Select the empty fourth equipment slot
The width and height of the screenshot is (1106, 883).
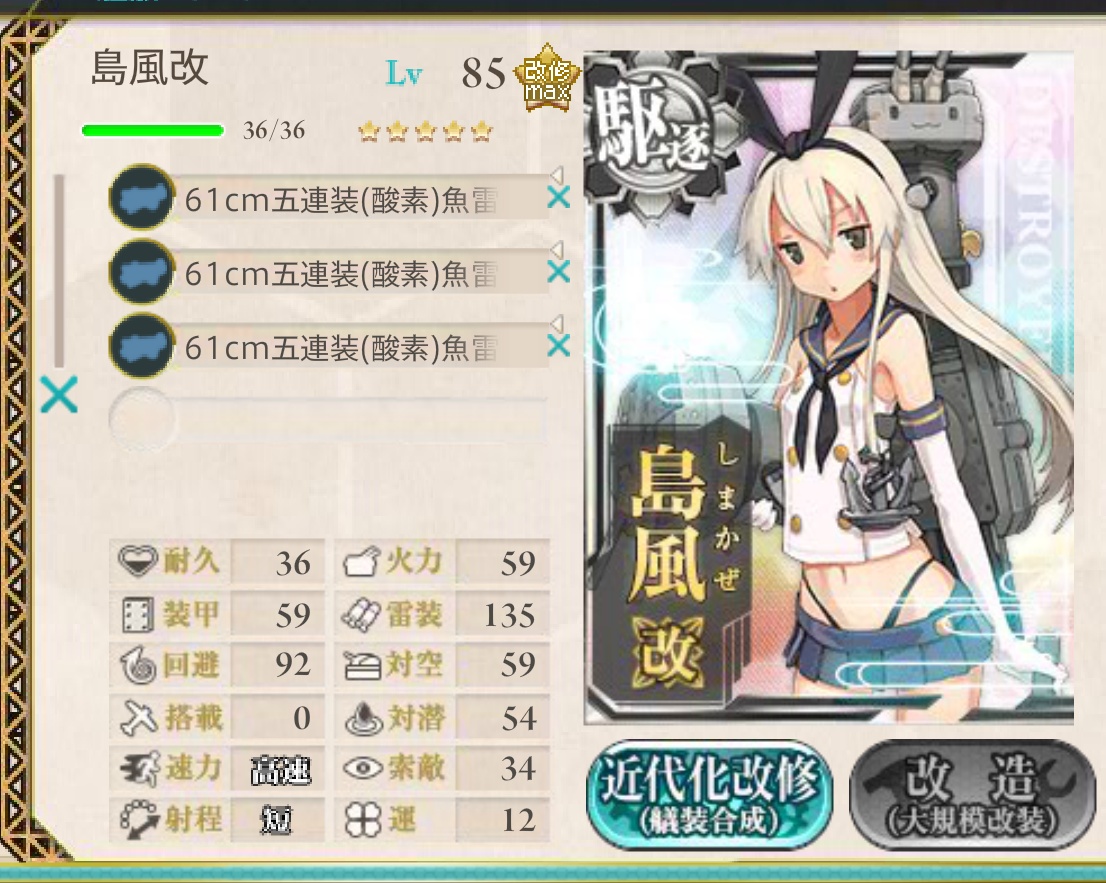click(x=328, y=418)
